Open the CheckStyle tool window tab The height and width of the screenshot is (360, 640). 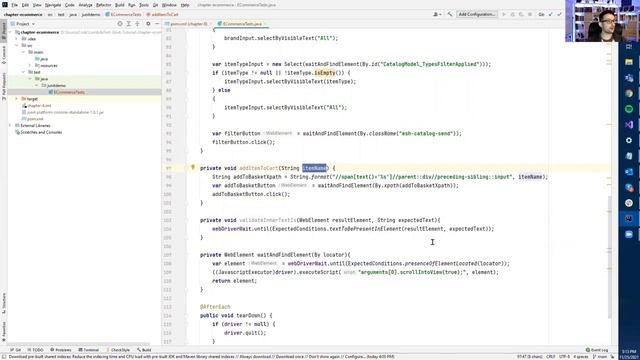click(118, 350)
